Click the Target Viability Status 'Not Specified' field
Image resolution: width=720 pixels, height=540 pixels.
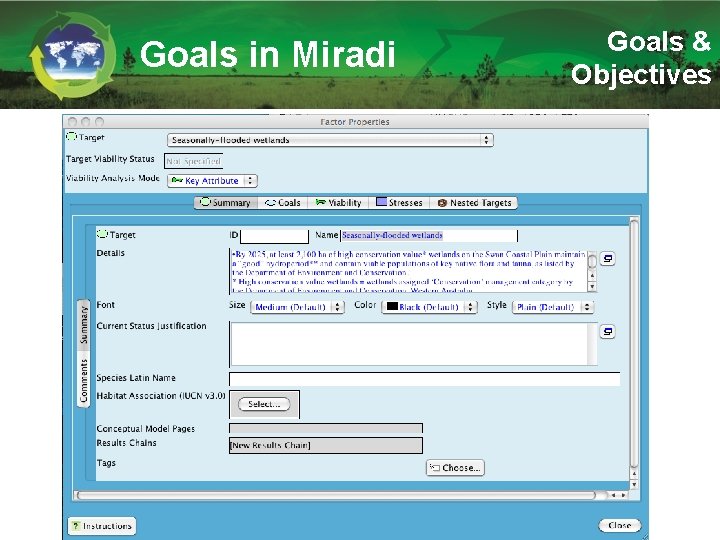(x=193, y=161)
